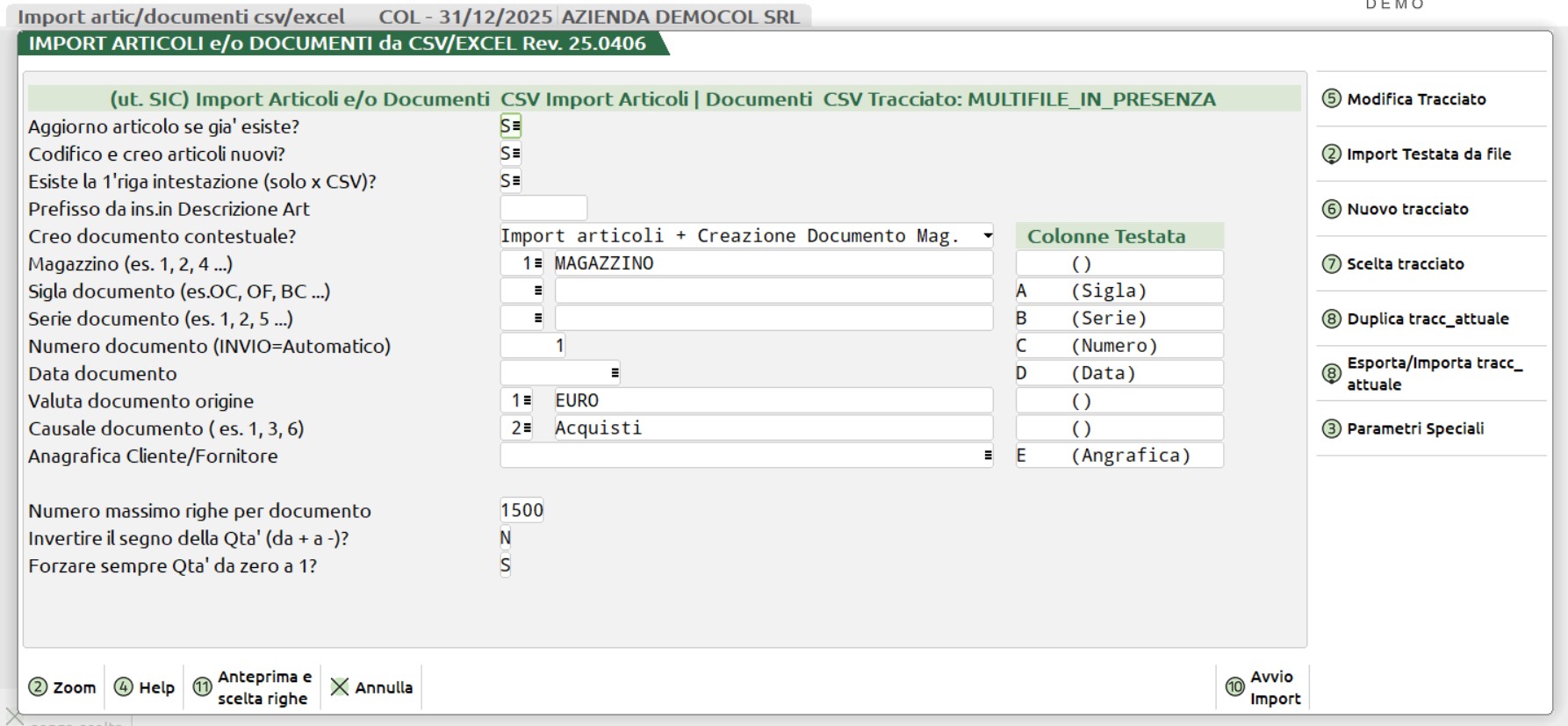This screenshot has height=726, width=1568.
Task: Click the Scelta tracciato circled icon
Action: (x=1331, y=264)
